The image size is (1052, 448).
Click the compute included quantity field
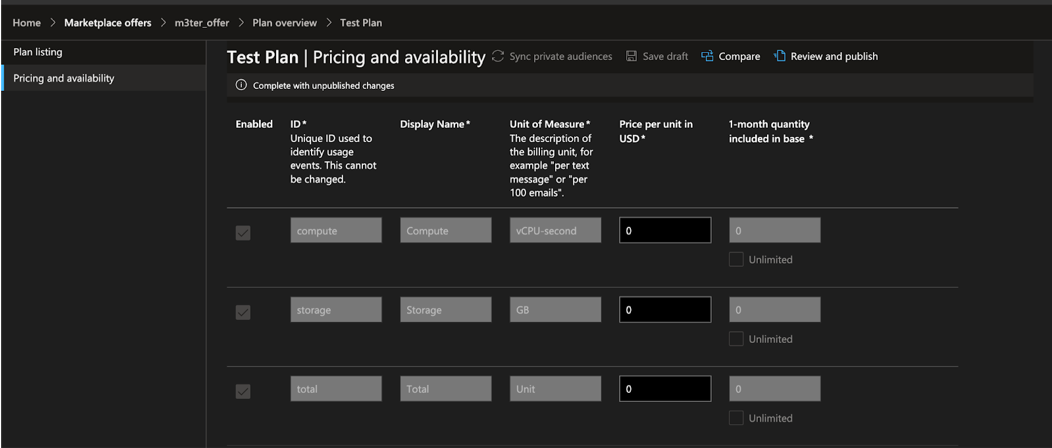775,230
